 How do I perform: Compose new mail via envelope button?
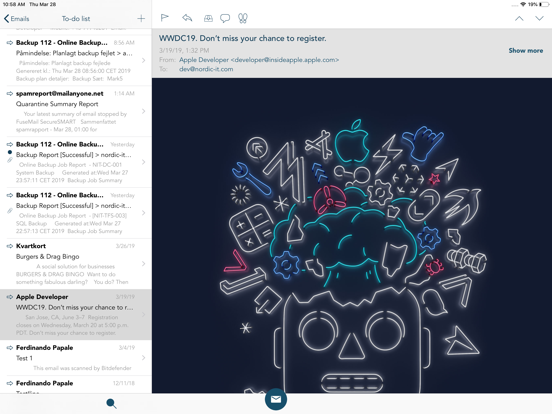(276, 399)
